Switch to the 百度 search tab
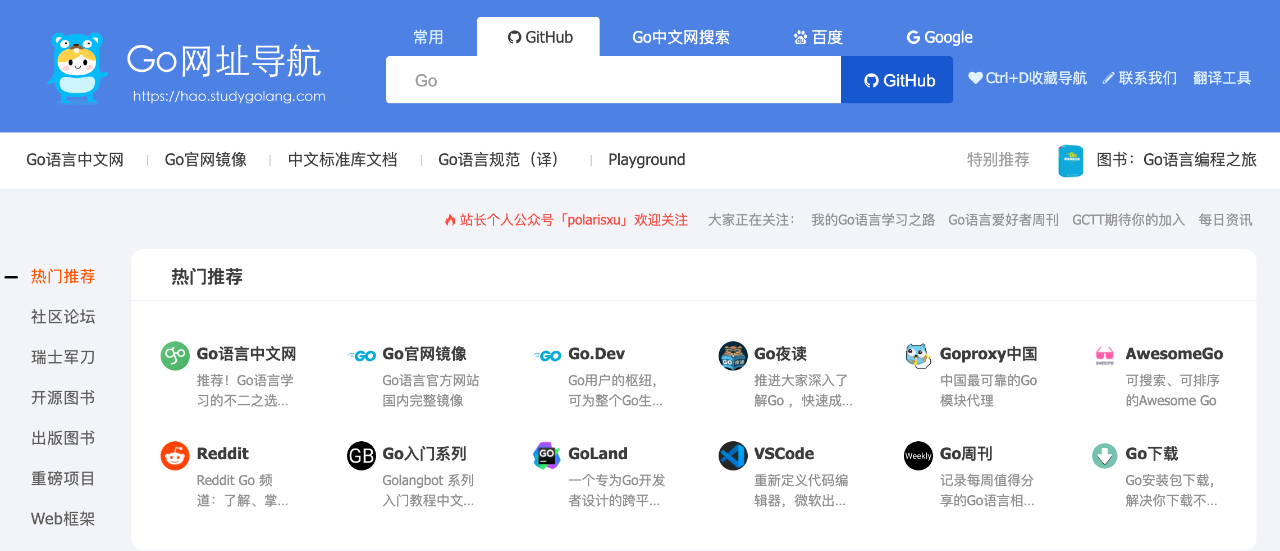Screen dimensions: 1280x551 tap(818, 37)
